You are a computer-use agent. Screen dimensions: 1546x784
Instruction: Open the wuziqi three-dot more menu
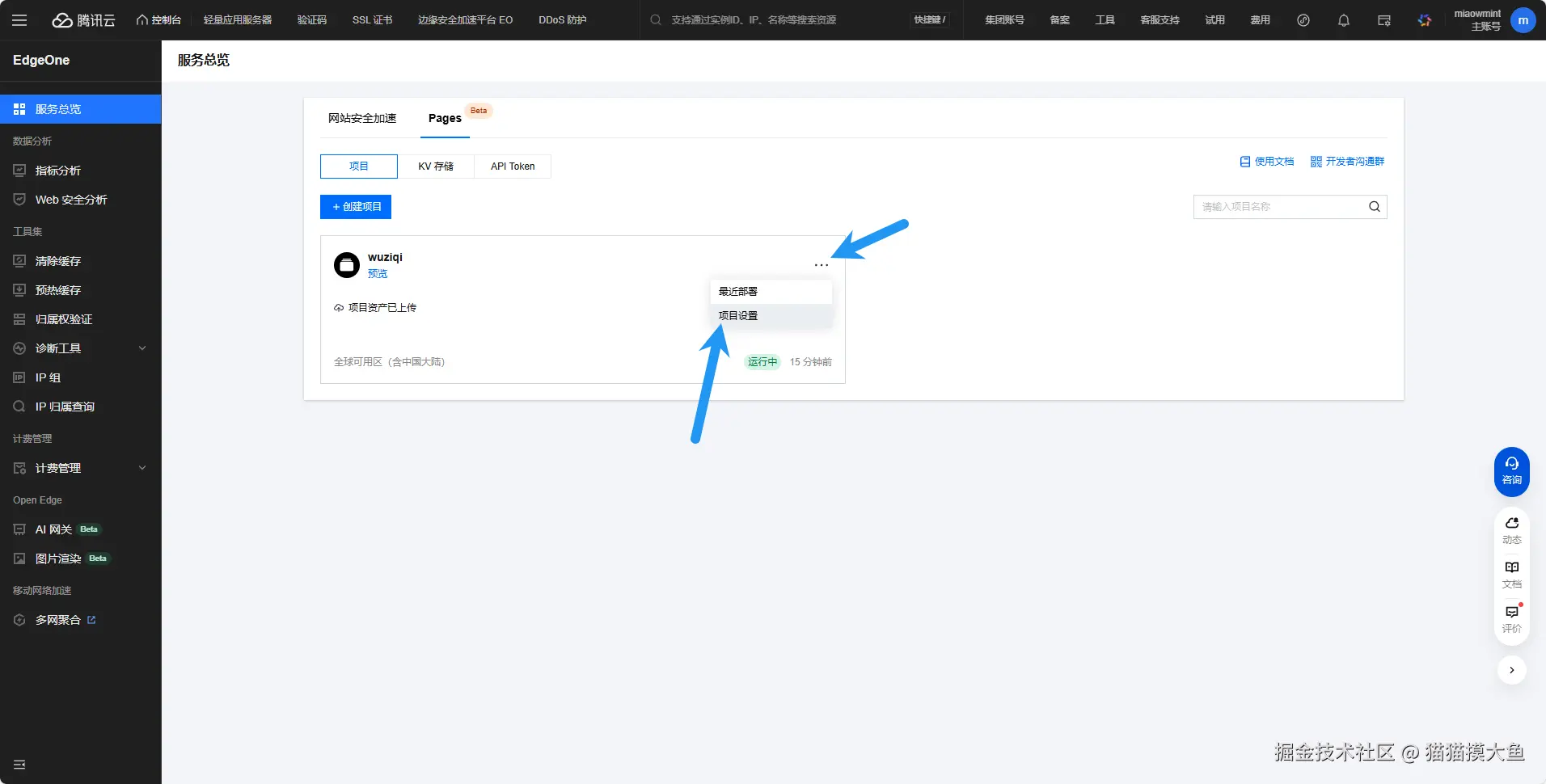(822, 265)
